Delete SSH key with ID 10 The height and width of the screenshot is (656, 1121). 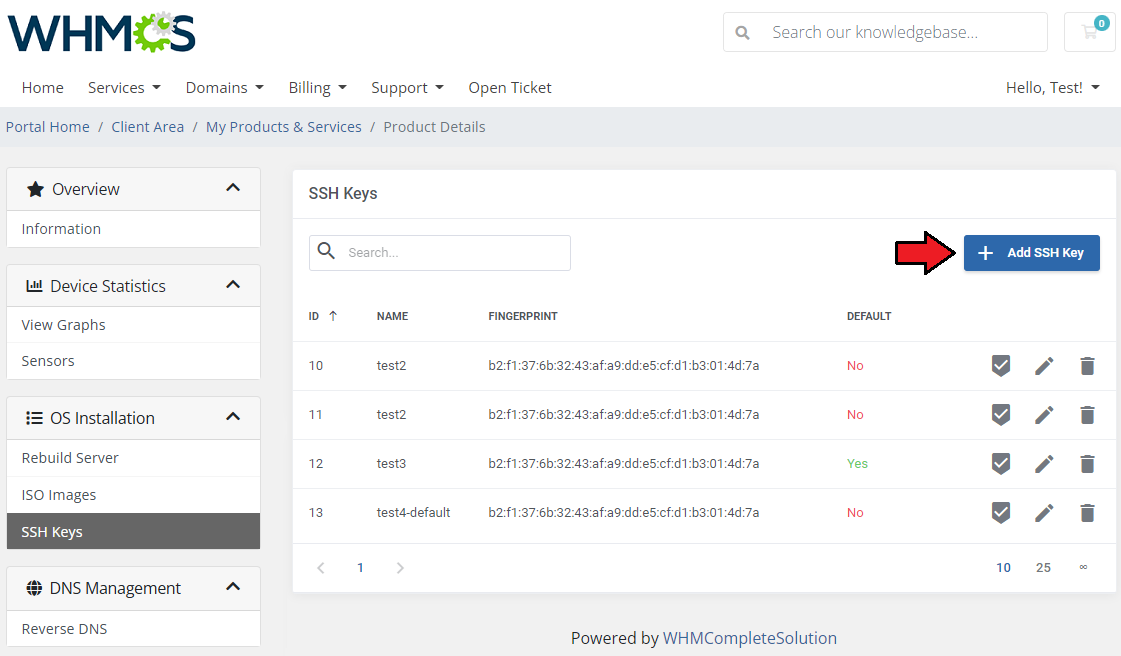tap(1087, 366)
